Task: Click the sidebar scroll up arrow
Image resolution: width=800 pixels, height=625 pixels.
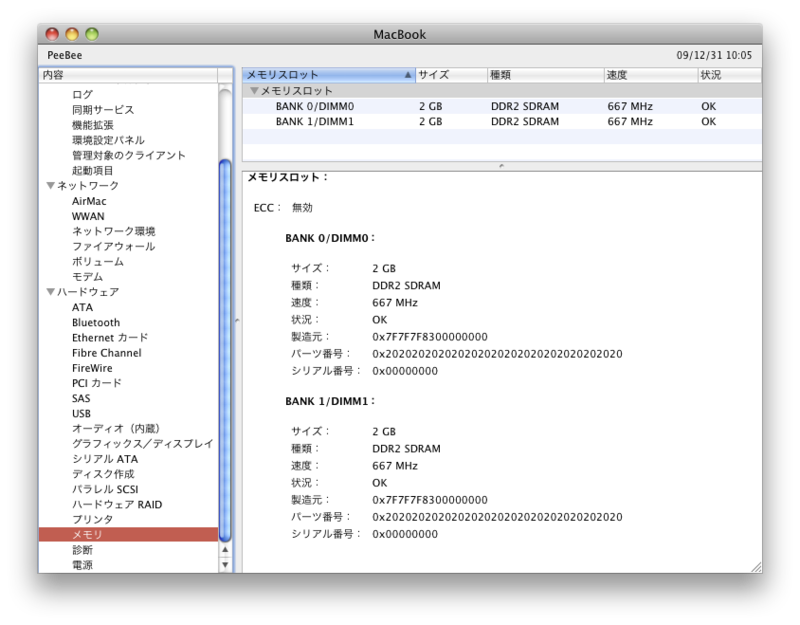Action: pyautogui.click(x=225, y=550)
